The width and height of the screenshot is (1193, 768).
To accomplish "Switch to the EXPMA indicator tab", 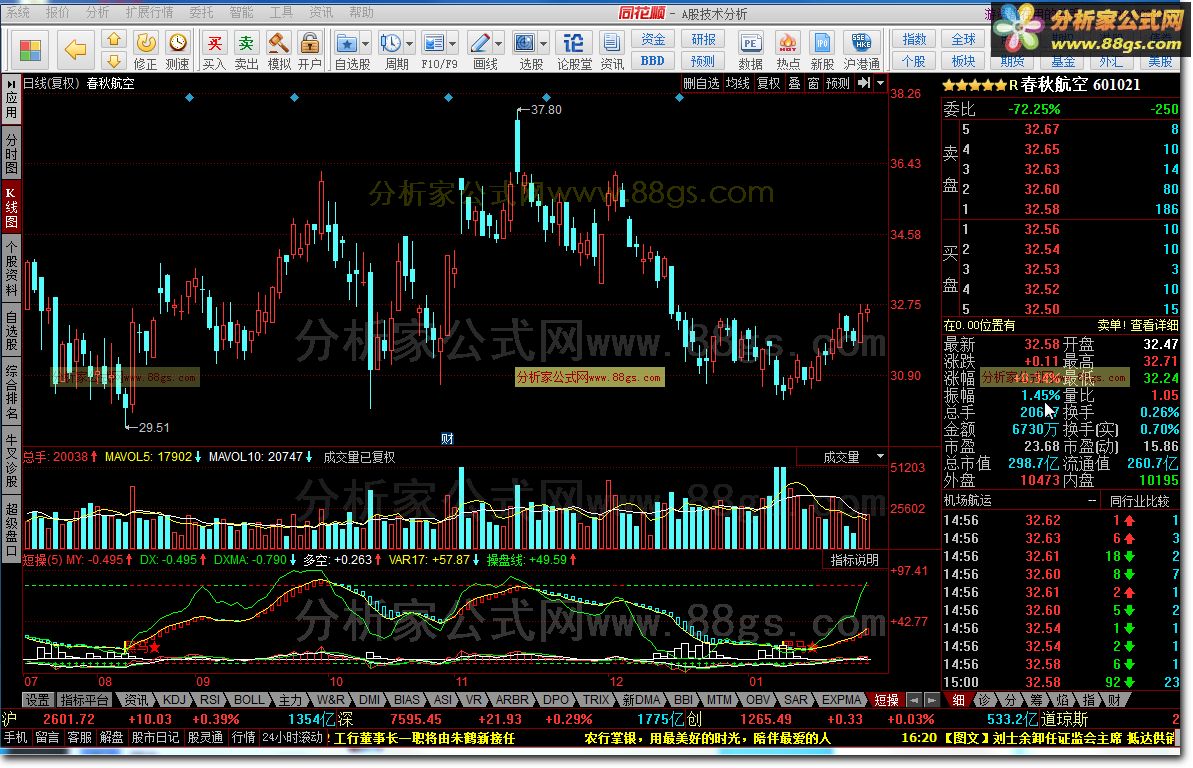I will (x=841, y=699).
